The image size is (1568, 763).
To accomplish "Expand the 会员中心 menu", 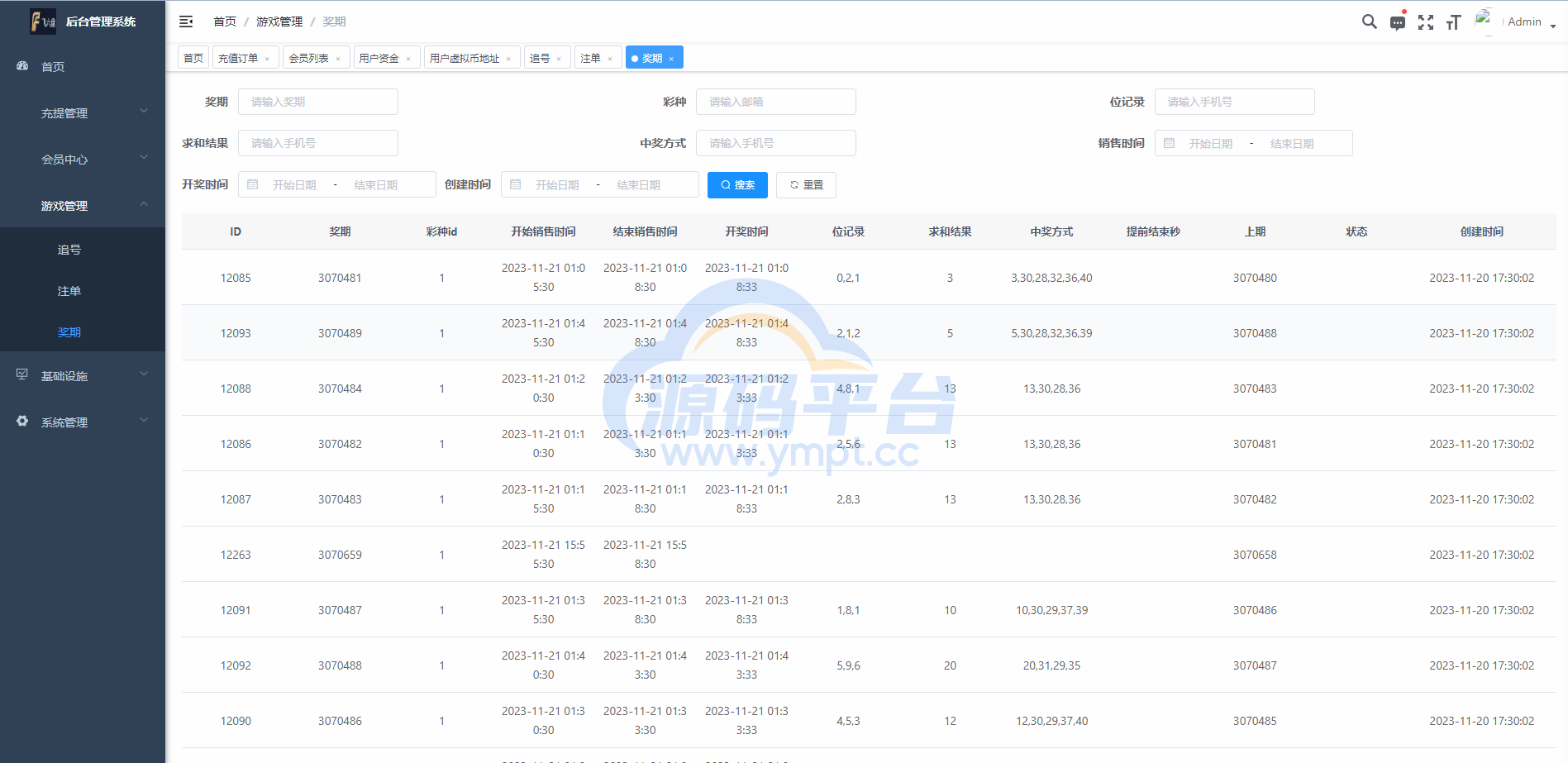I will click(x=83, y=159).
